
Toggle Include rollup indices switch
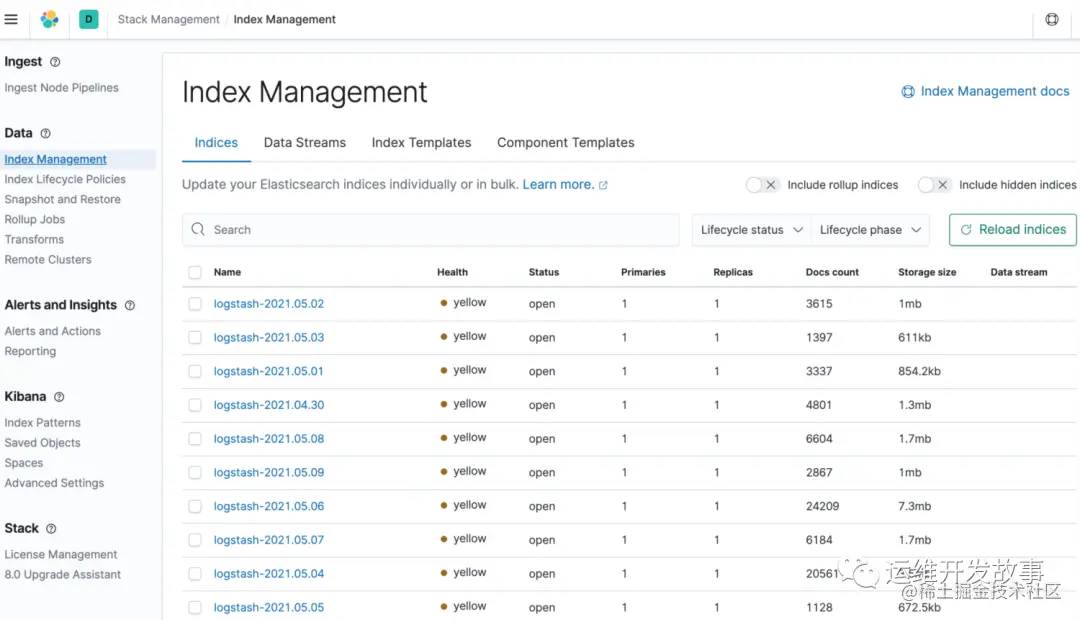762,185
